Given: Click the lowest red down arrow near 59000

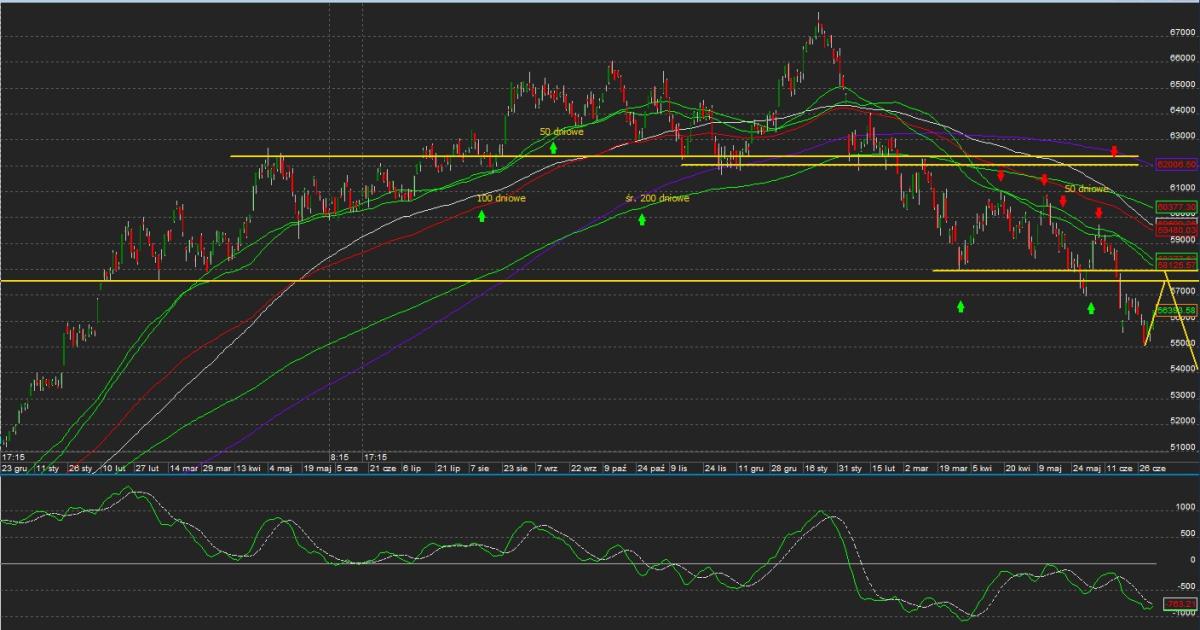Looking at the screenshot, I should coord(1098,213).
